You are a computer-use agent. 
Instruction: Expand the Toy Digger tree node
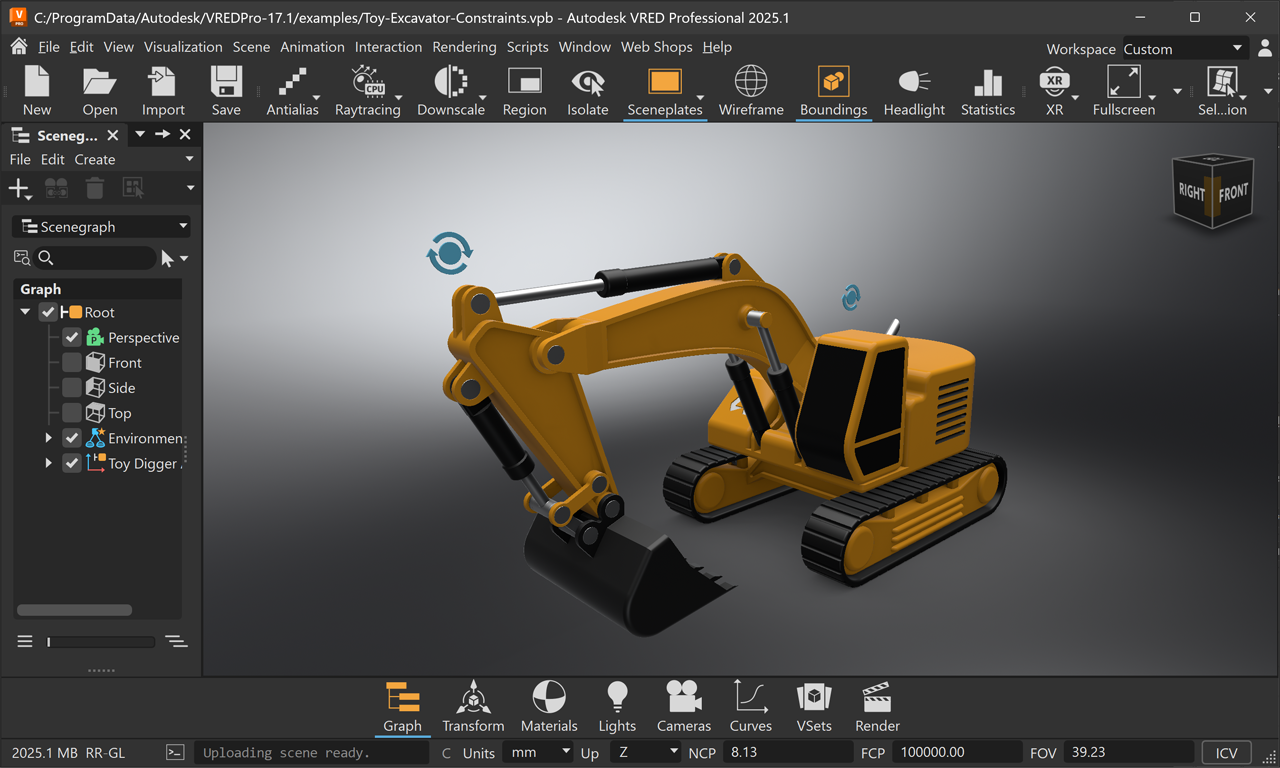click(47, 462)
